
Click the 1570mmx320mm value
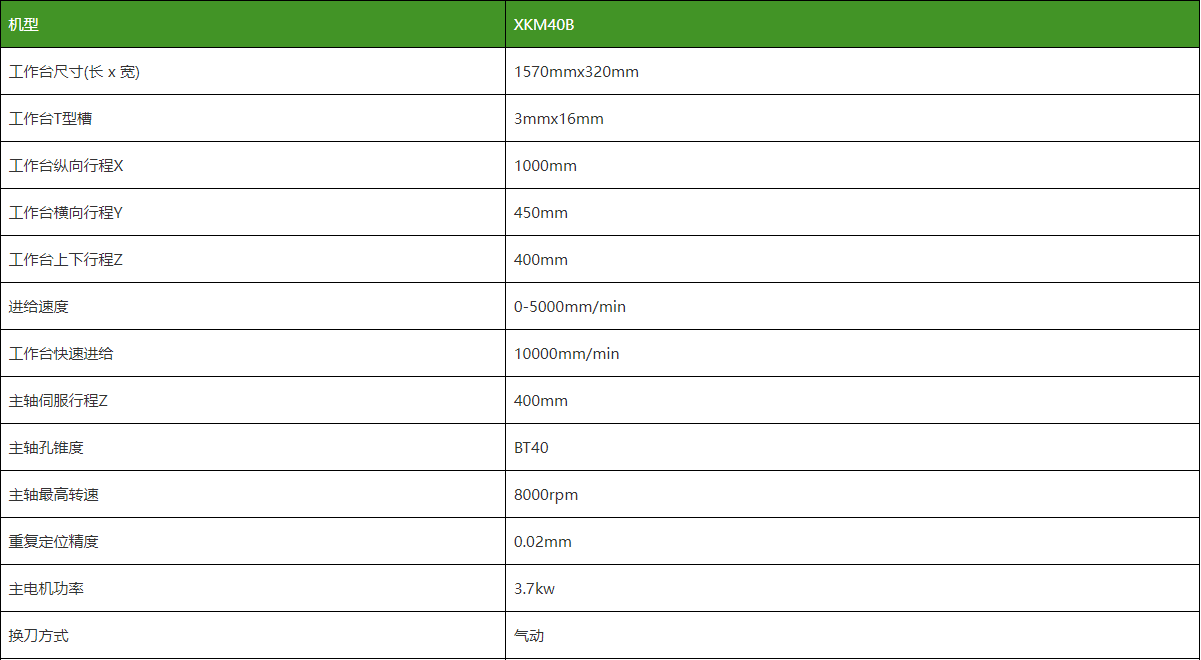click(576, 72)
